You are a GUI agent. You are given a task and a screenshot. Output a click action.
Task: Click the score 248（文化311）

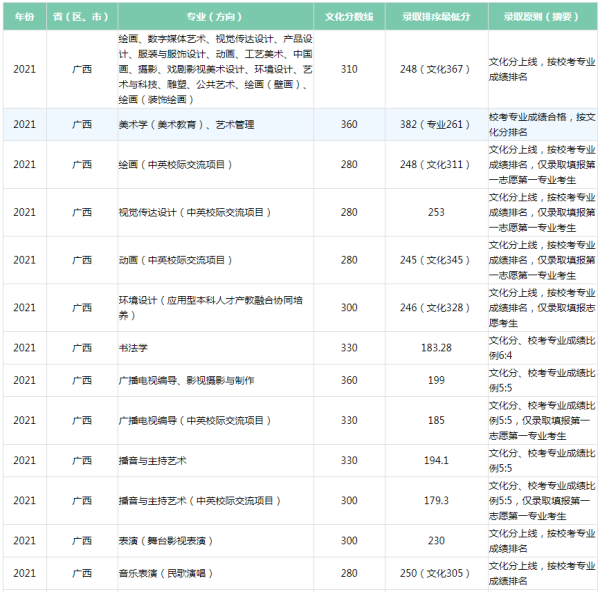[435, 165]
